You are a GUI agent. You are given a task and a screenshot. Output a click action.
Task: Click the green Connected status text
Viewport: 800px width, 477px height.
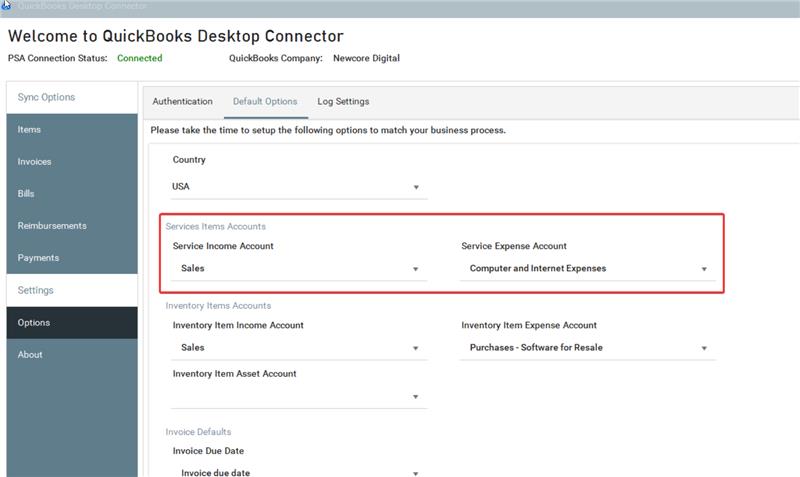140,58
